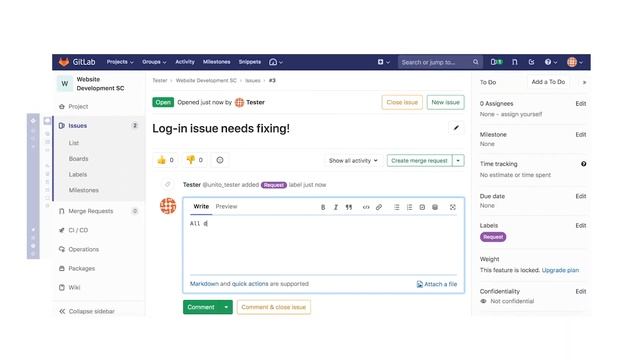The image size is (640, 360).
Task: Open the user avatar menu
Action: pyautogui.click(x=575, y=62)
